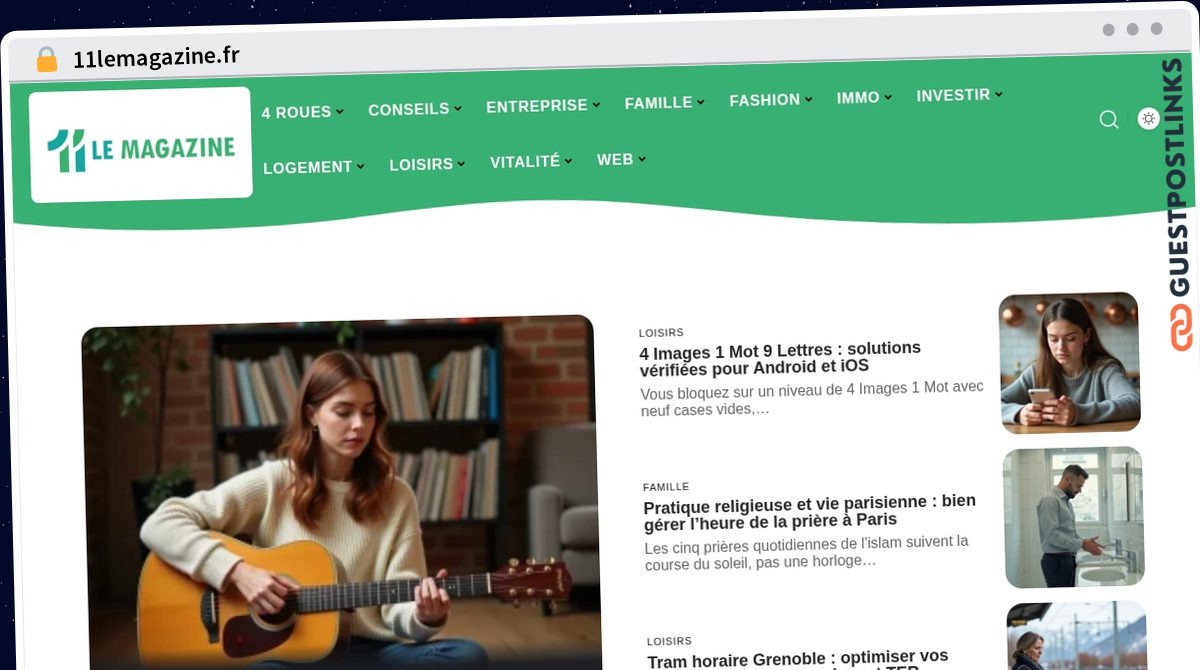Expand the chevron next to FASHION
Viewport: 1200px width, 670px height.
[x=809, y=98]
